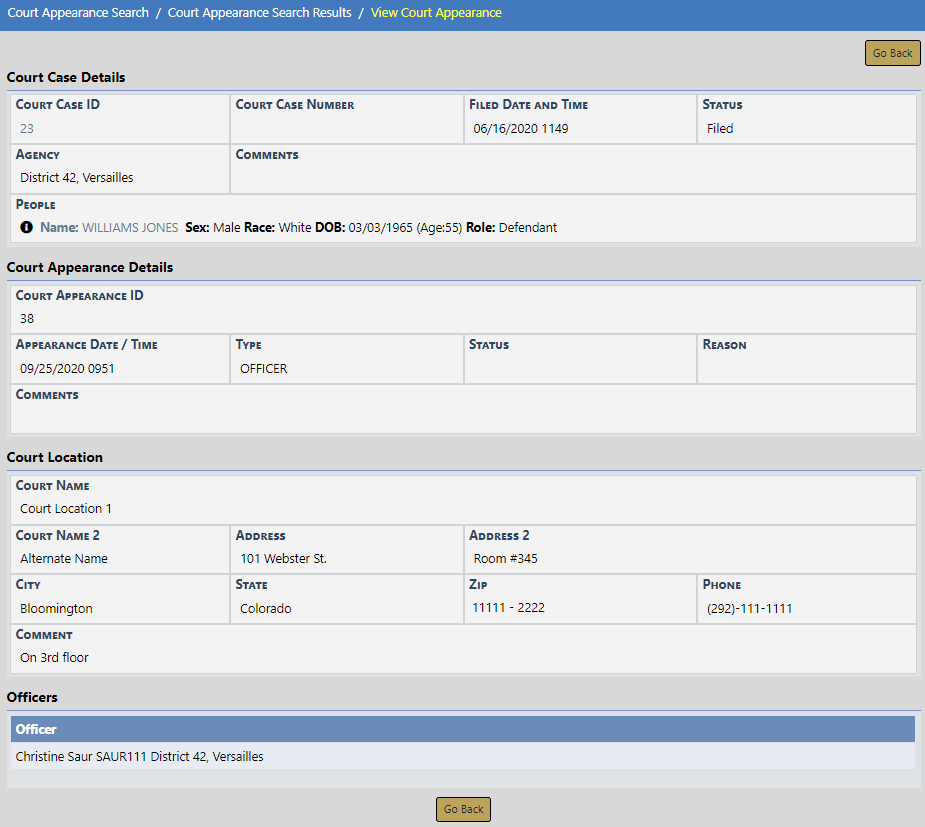
Task: Click the filed date value 06/16/2020 1149
Action: (521, 129)
